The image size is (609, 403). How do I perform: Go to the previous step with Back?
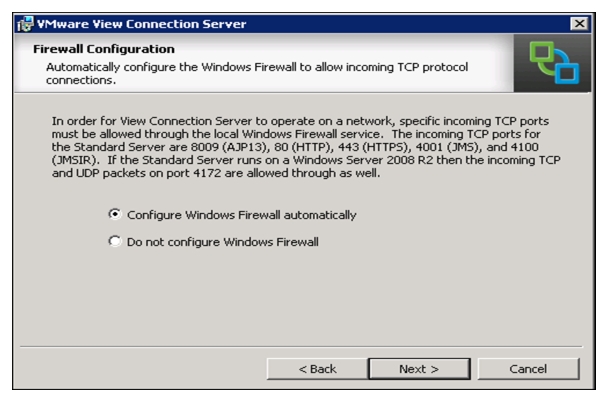[317, 369]
